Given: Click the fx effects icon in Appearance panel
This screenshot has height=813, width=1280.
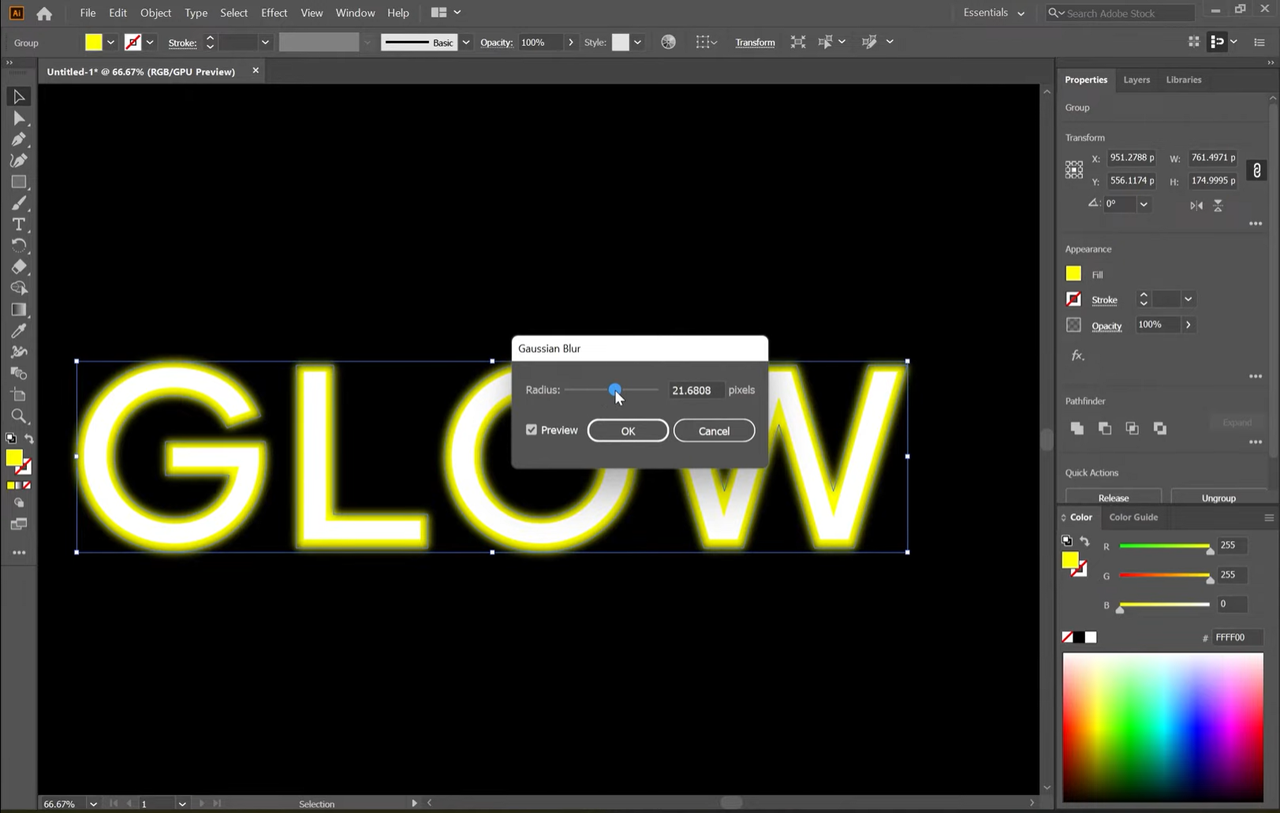Looking at the screenshot, I should [1077, 355].
